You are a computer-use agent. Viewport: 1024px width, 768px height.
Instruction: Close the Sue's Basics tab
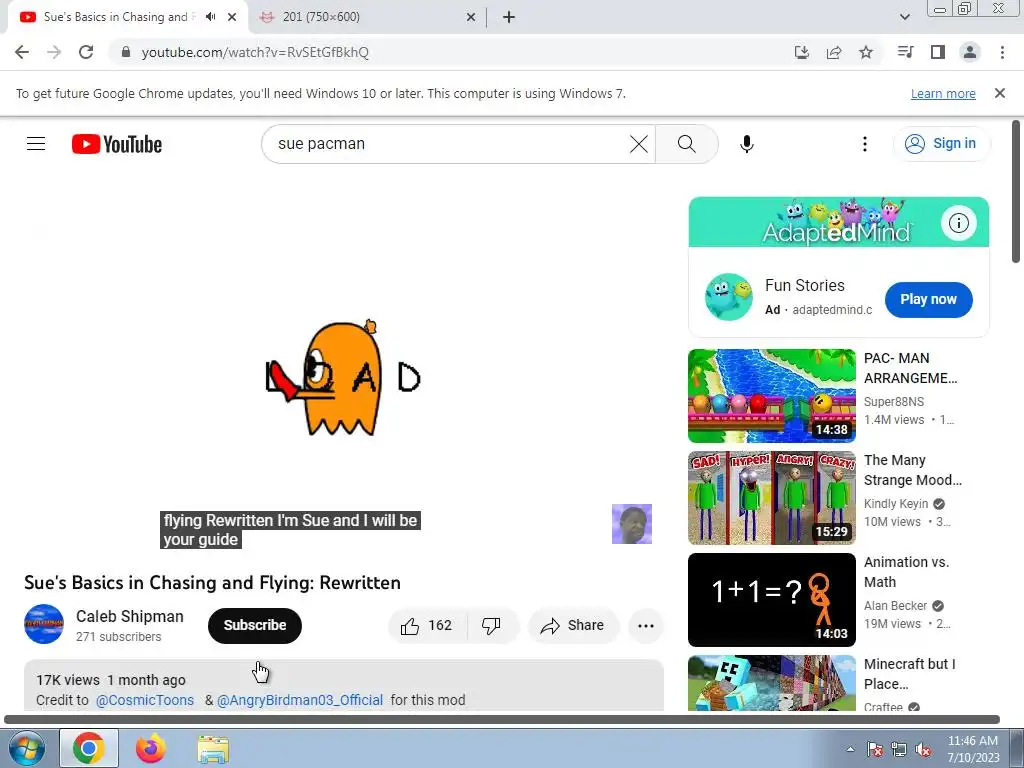pos(232,17)
